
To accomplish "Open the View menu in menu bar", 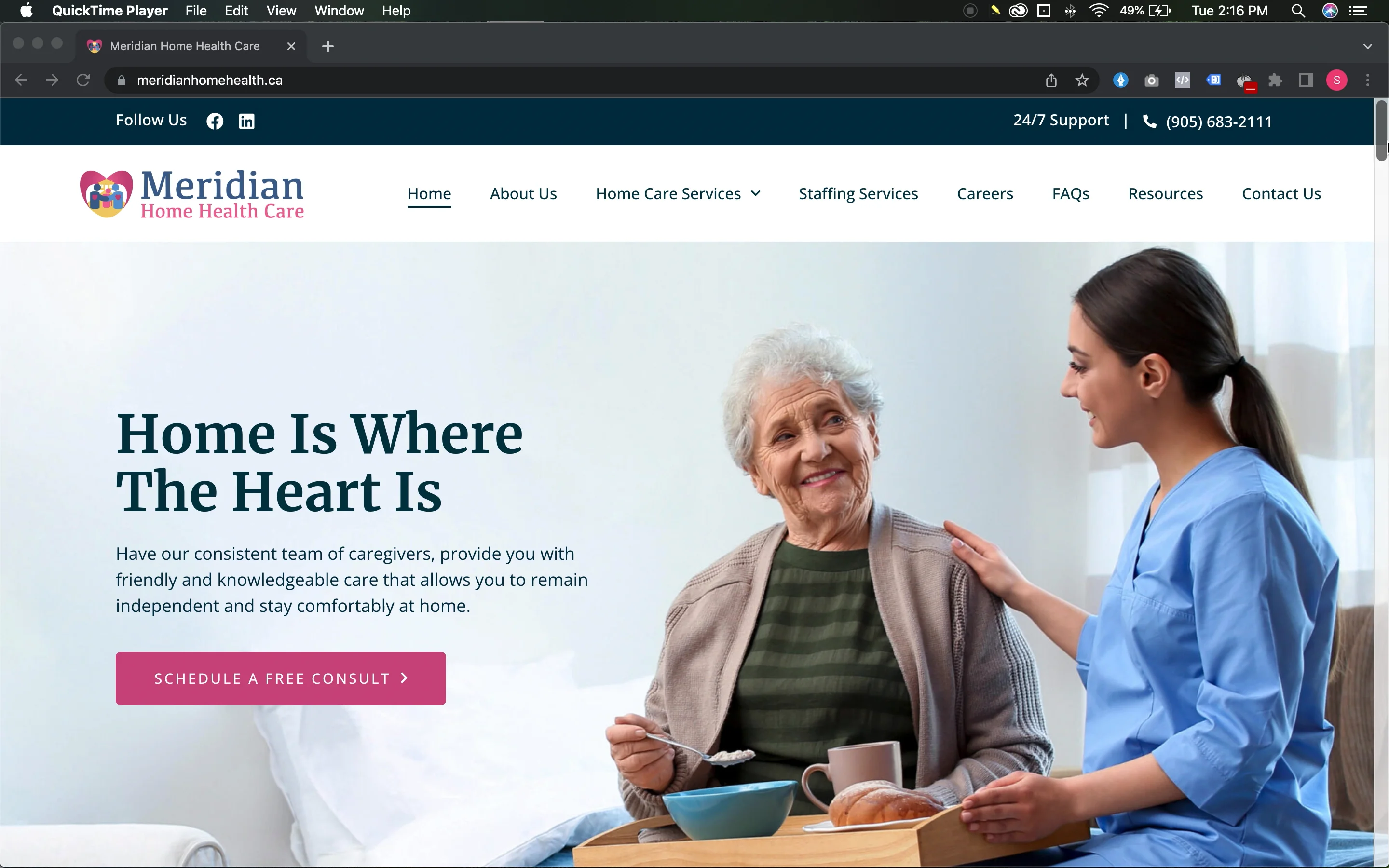I will click(x=281, y=11).
